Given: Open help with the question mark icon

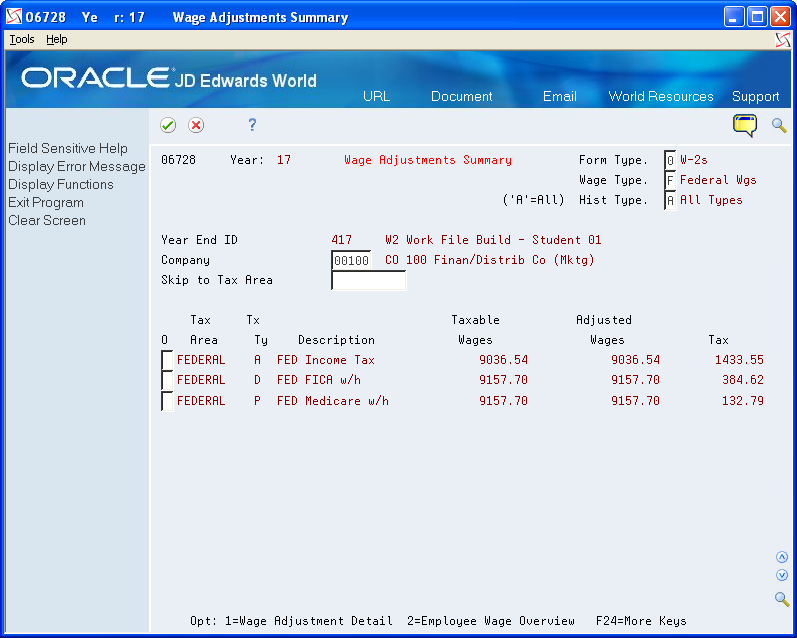Looking at the screenshot, I should pos(252,125).
